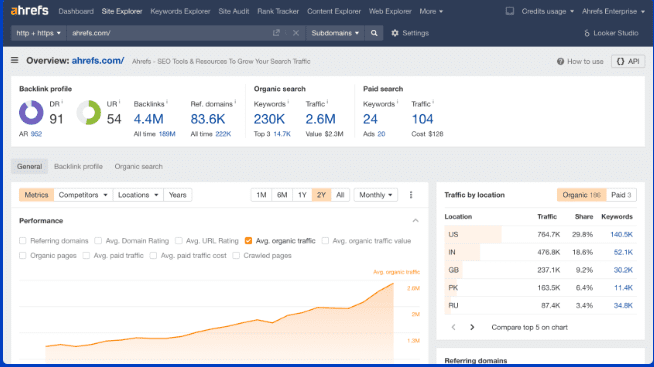Open the 4.4M Backlinks link

pos(148,119)
